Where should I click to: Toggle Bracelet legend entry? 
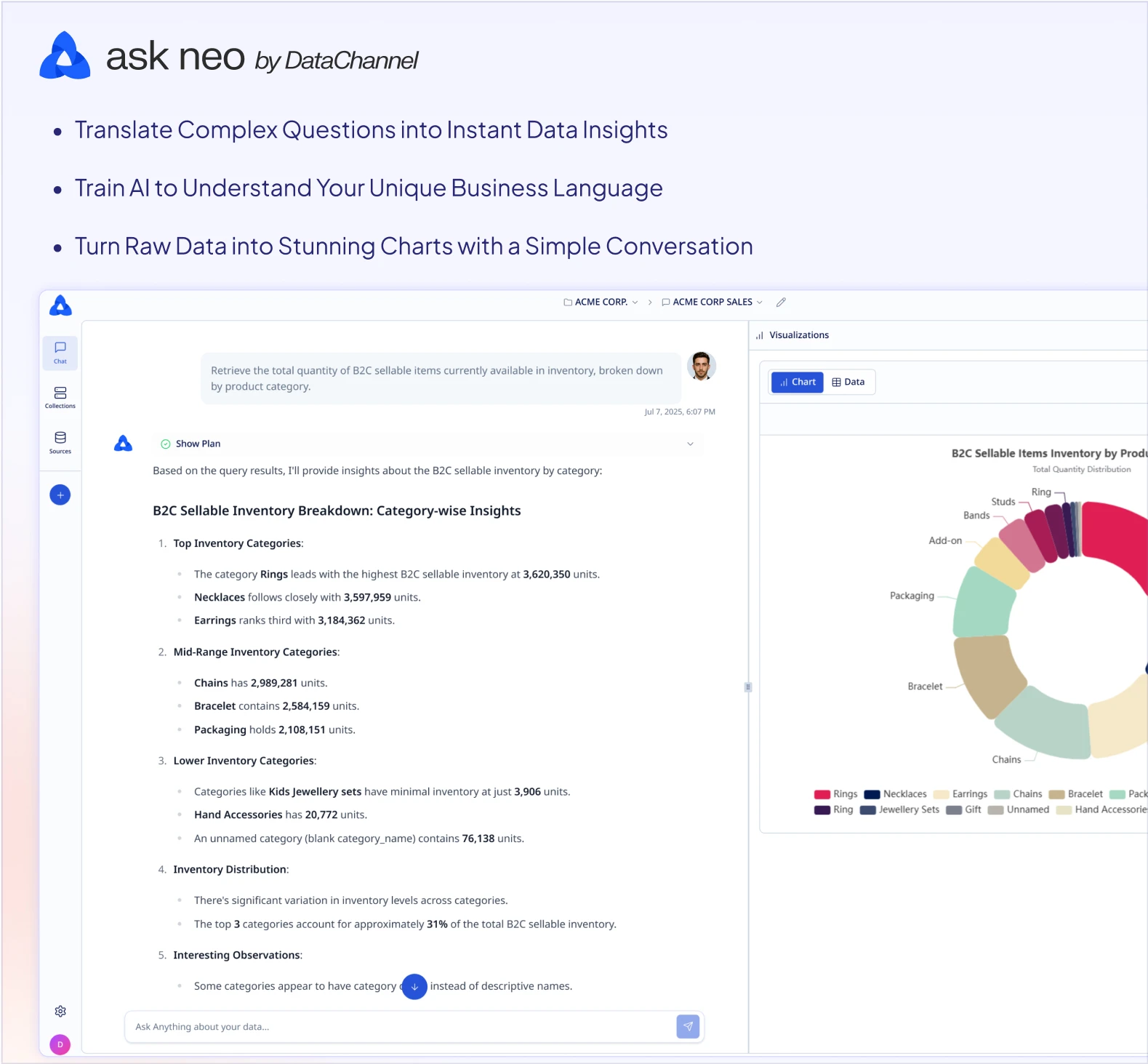pyautogui.click(x=1076, y=794)
